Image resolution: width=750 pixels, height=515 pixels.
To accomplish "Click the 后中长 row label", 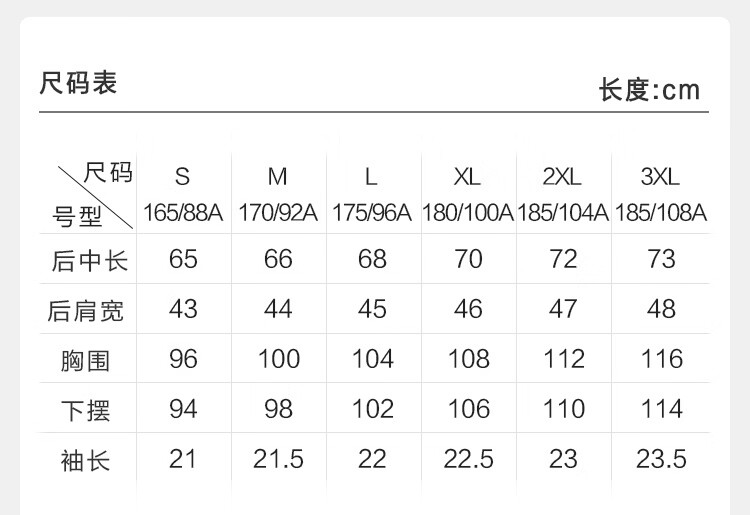I will 89,261.
